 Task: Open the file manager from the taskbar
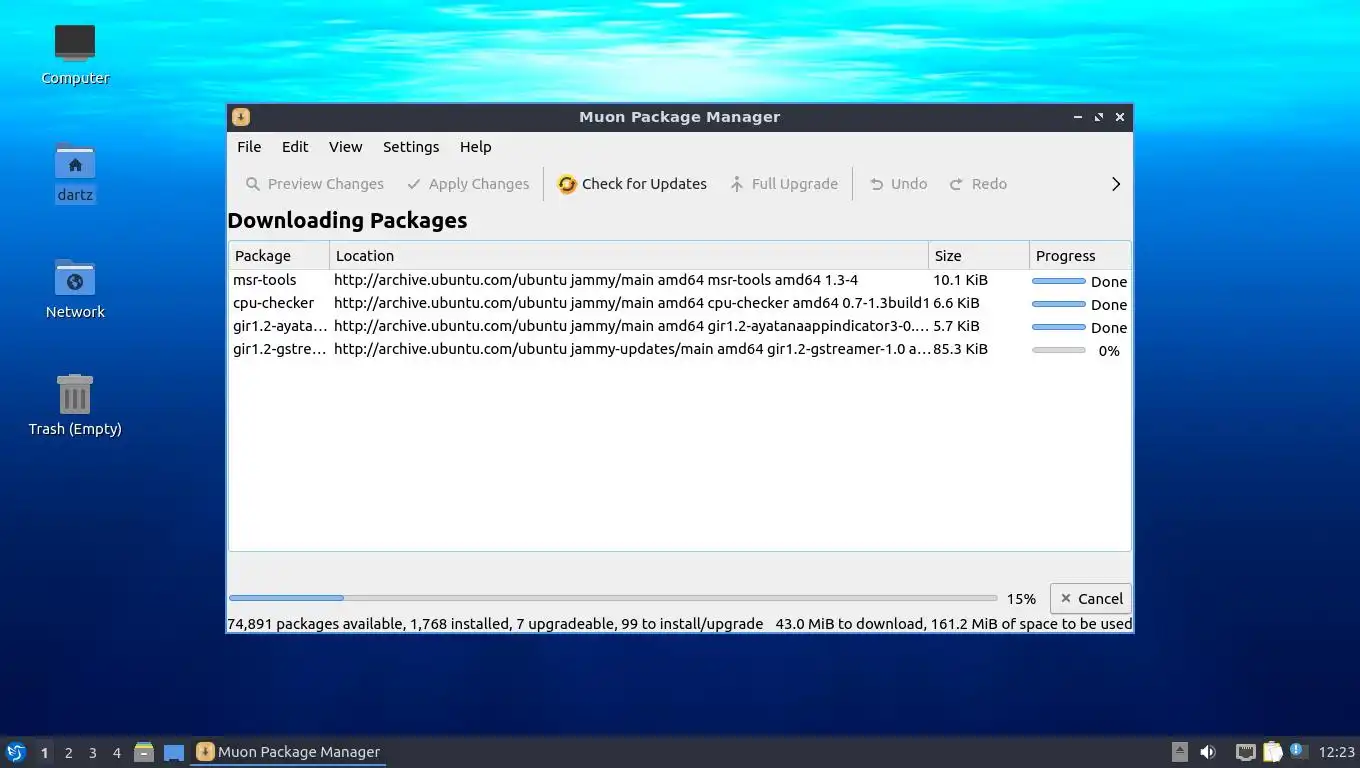pos(144,752)
